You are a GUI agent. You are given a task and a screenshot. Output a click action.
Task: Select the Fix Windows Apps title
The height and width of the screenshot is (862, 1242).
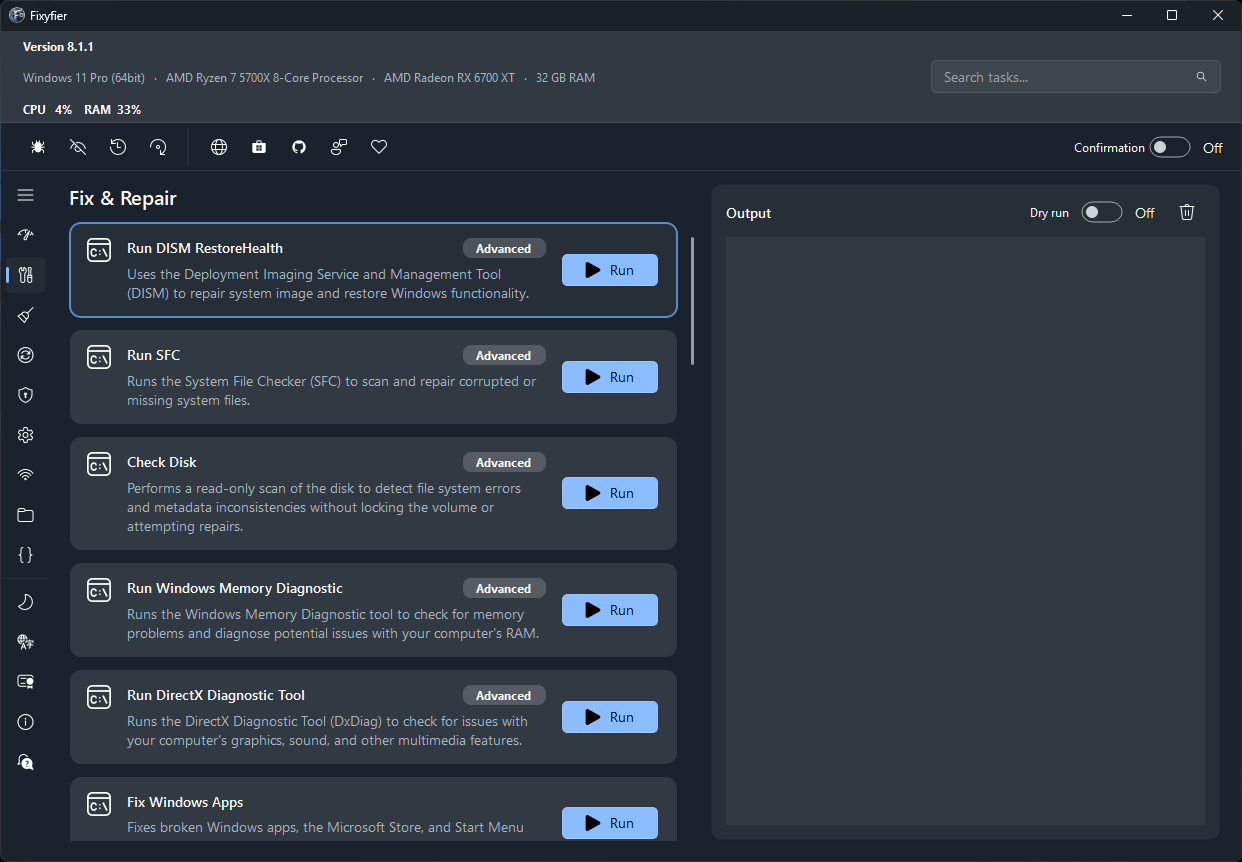(185, 802)
